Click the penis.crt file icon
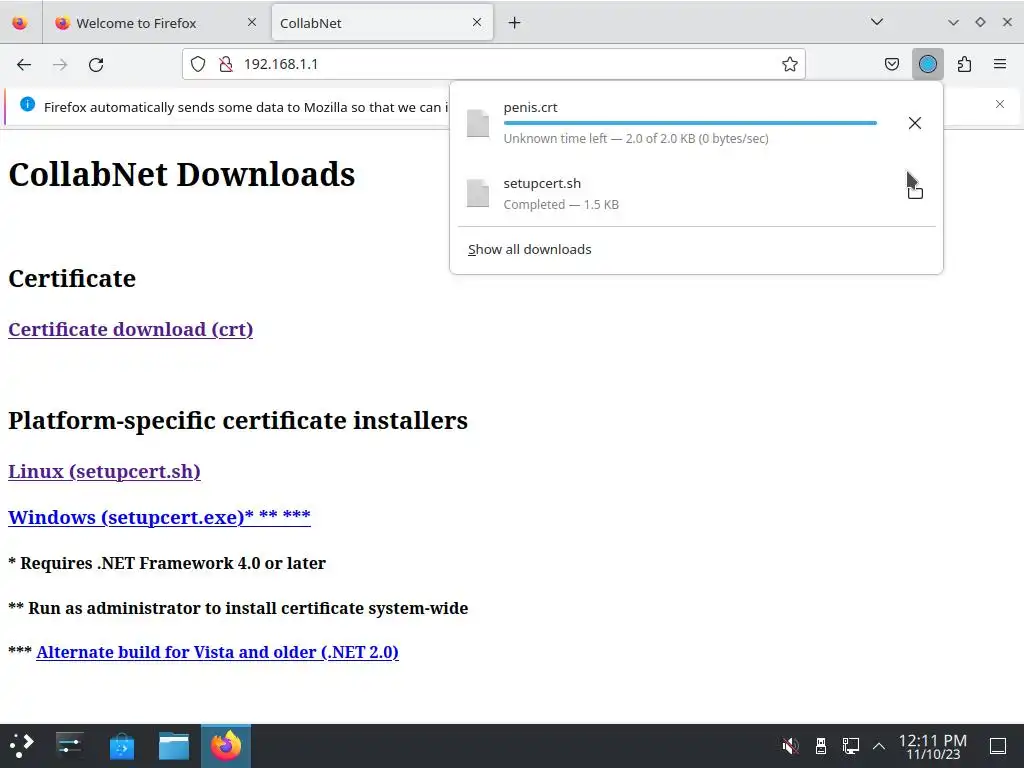Viewport: 1024px width, 768px height. 478,123
